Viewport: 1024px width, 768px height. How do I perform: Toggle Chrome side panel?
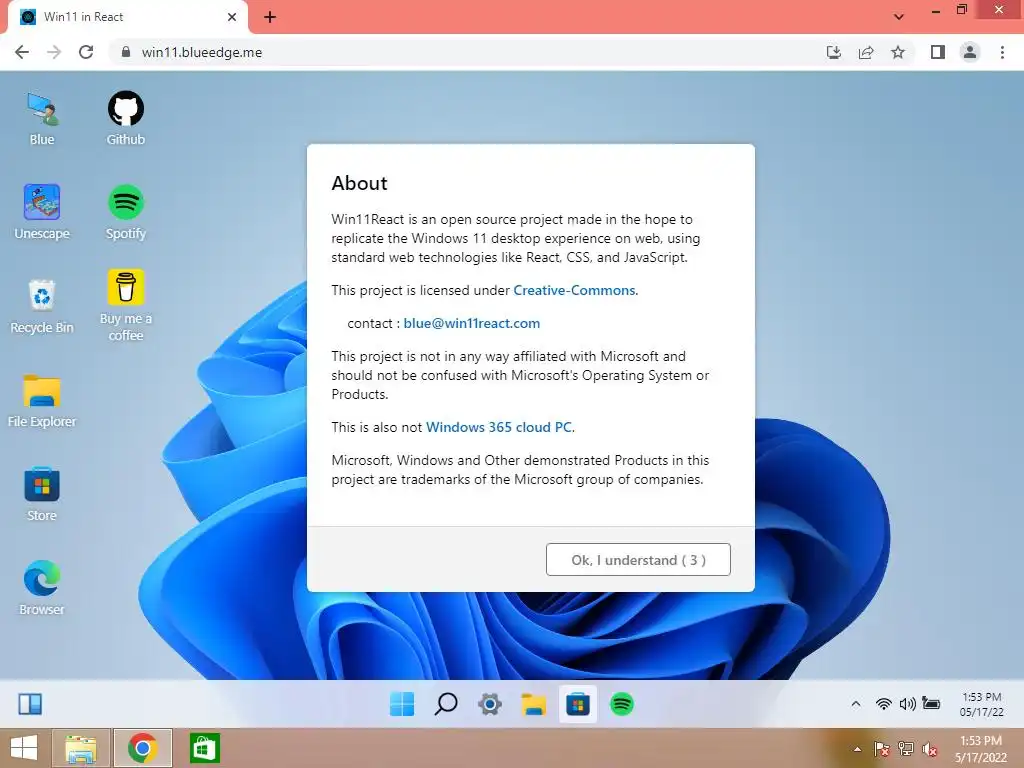[938, 52]
